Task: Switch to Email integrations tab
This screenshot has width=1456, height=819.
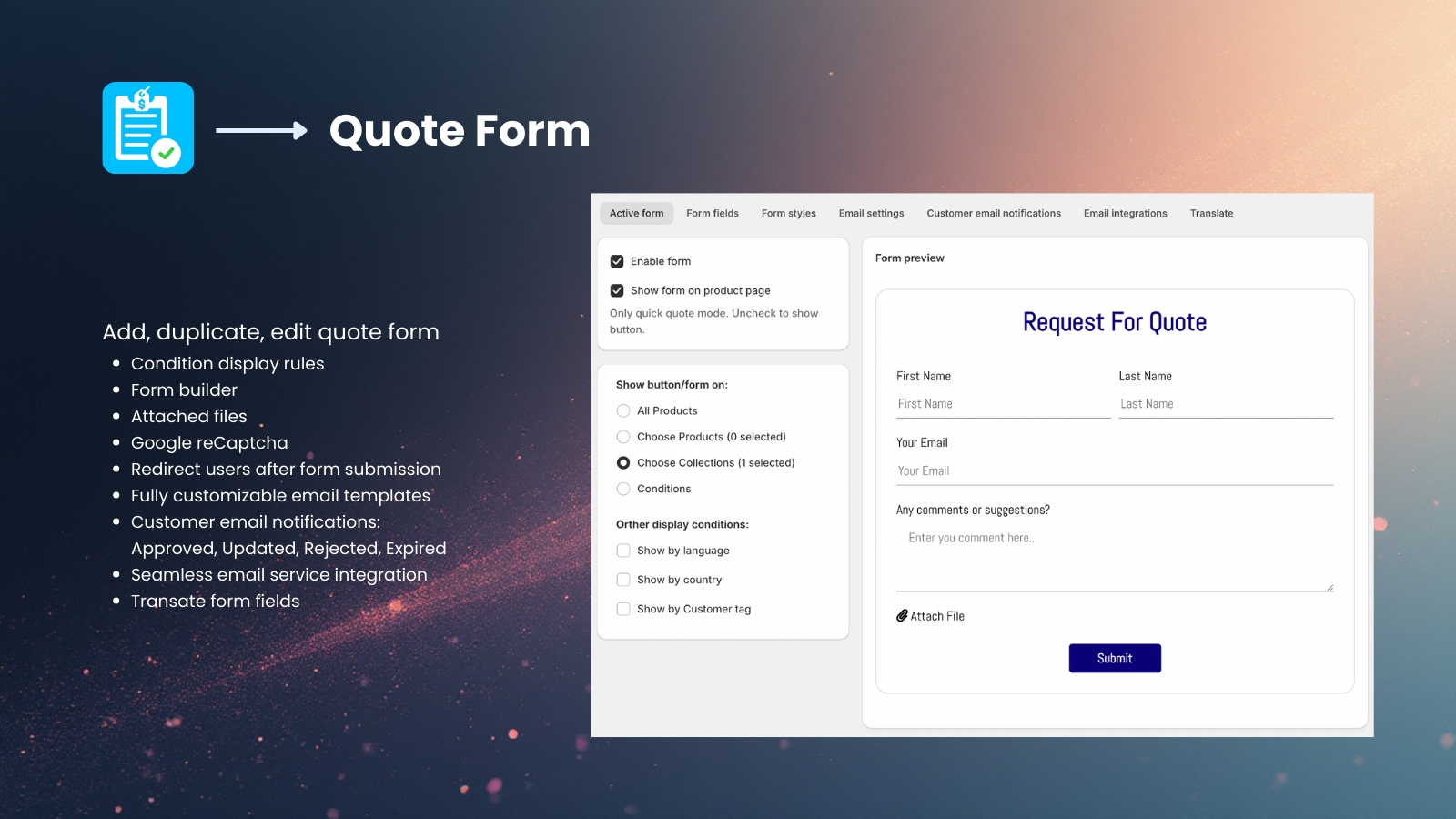Action: 1126,213
